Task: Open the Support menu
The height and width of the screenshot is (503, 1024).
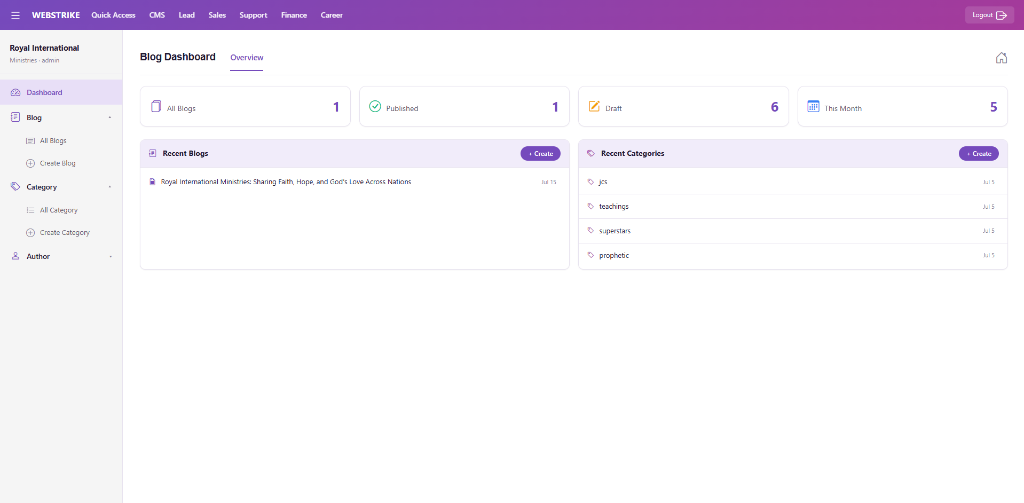Action: pyautogui.click(x=253, y=15)
